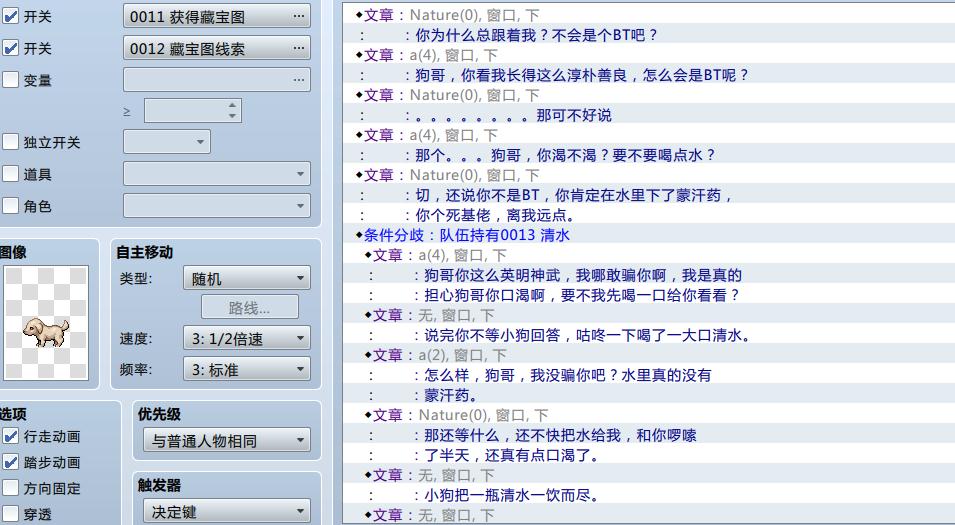
Task: Open the 触发器 决定键 dropdown
Action: (x=227, y=512)
